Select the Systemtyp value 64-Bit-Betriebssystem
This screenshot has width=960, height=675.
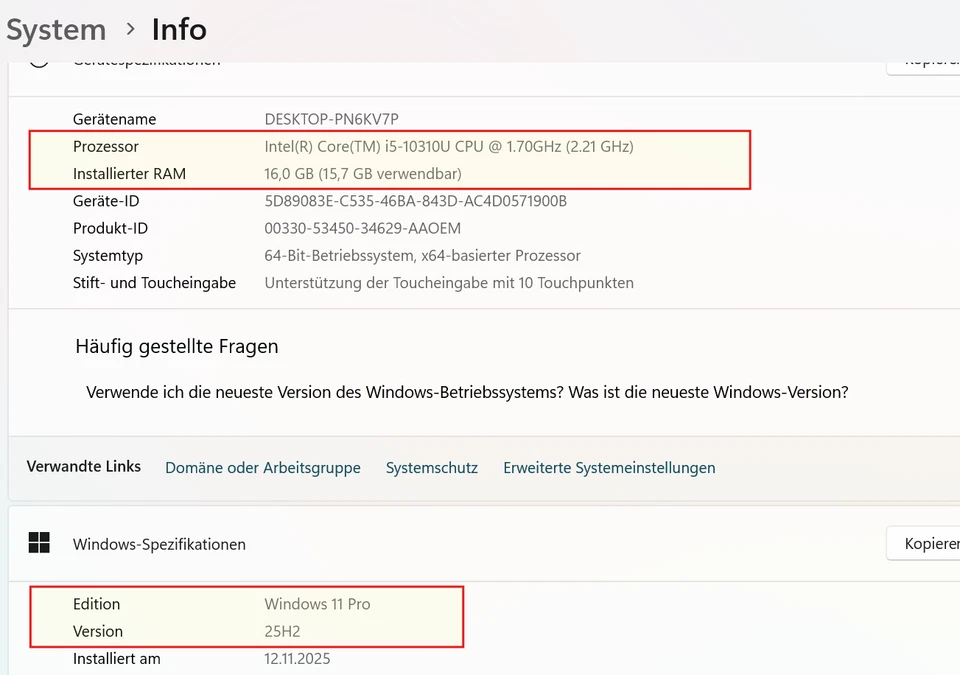click(422, 255)
